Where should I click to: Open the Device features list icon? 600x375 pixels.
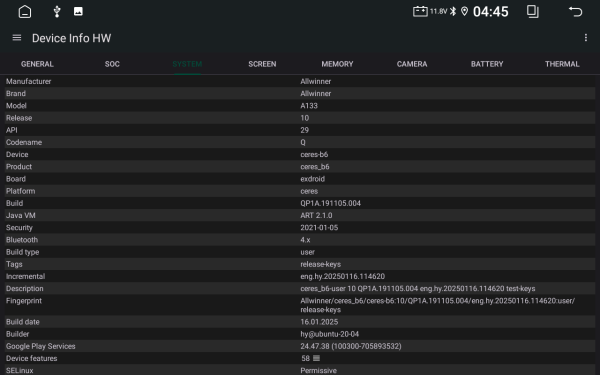(x=316, y=358)
